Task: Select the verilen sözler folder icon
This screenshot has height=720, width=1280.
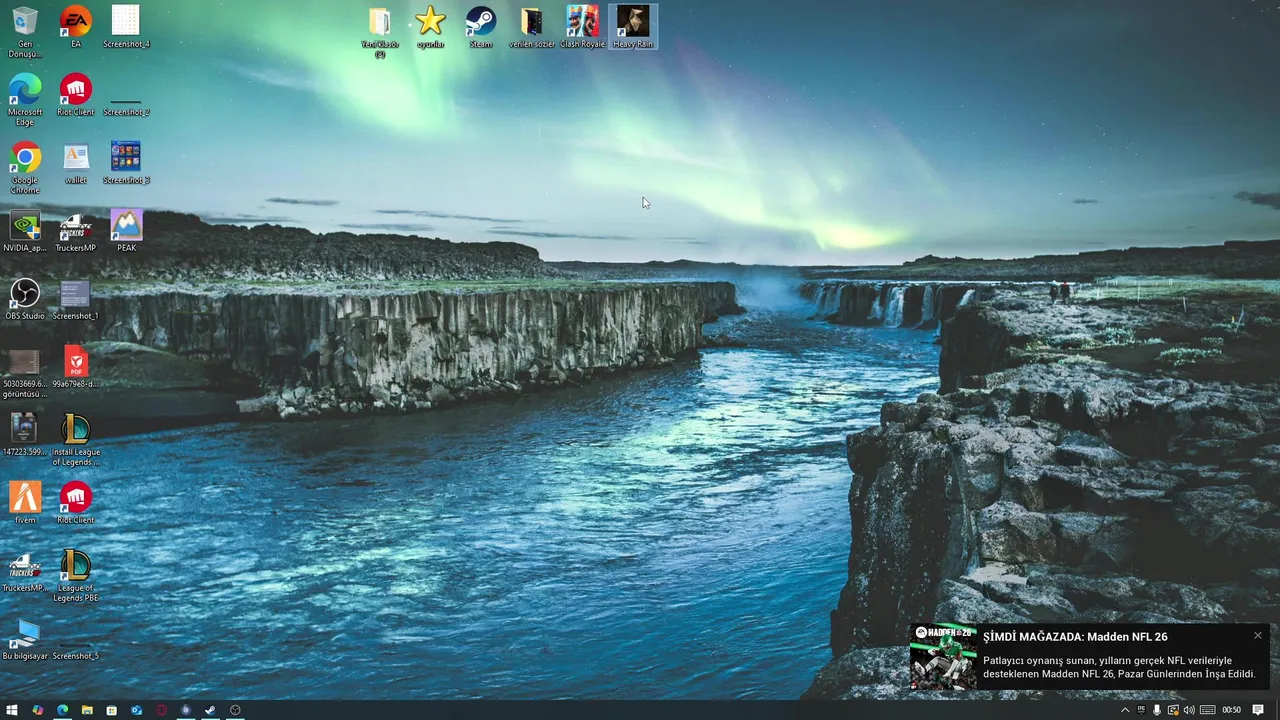Action: (x=532, y=27)
